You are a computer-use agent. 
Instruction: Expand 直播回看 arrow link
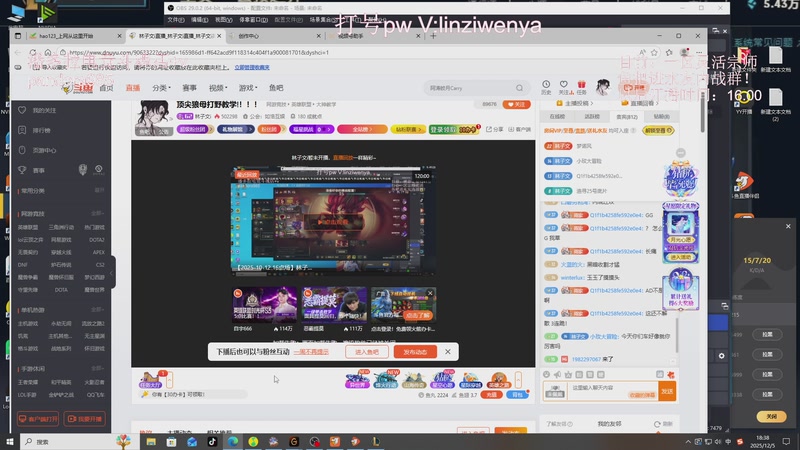[x=639, y=103]
